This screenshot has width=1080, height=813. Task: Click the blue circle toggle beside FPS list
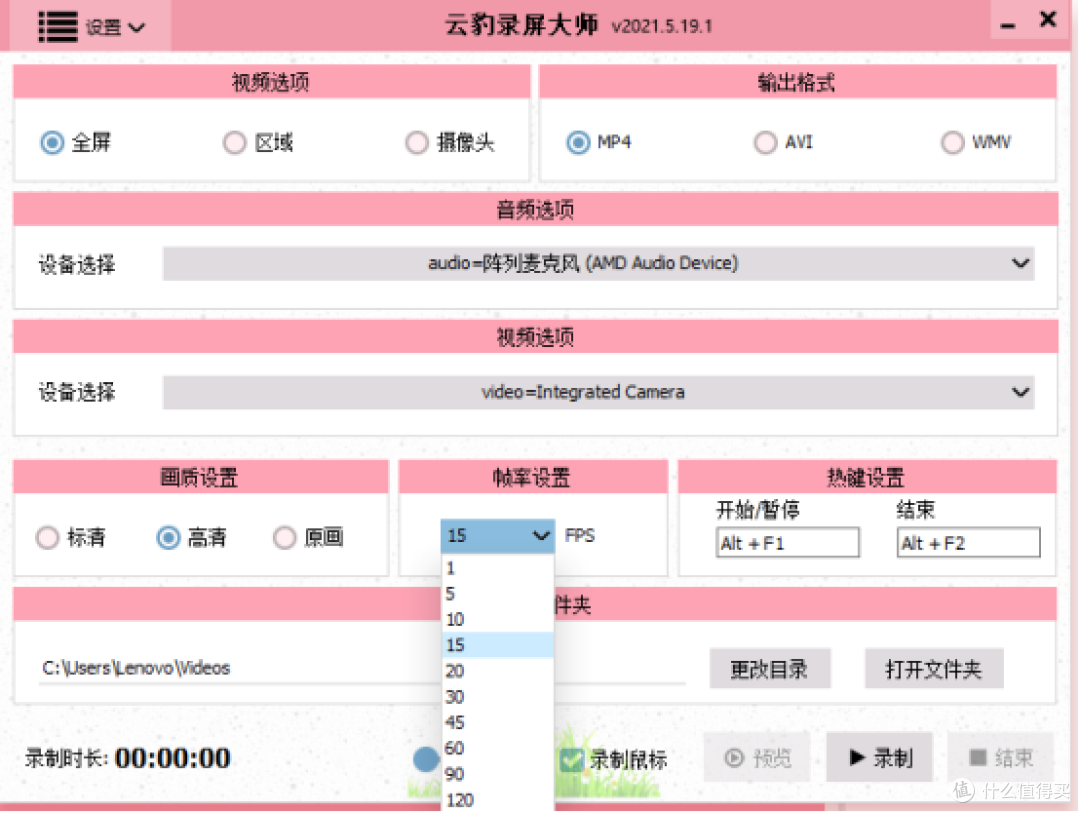(x=426, y=759)
